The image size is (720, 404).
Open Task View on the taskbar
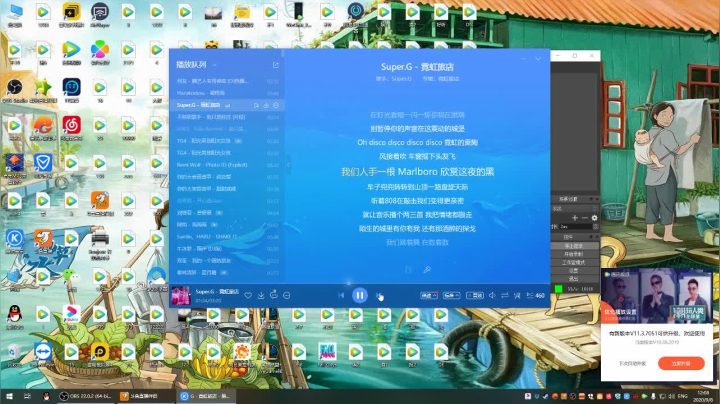point(27,396)
